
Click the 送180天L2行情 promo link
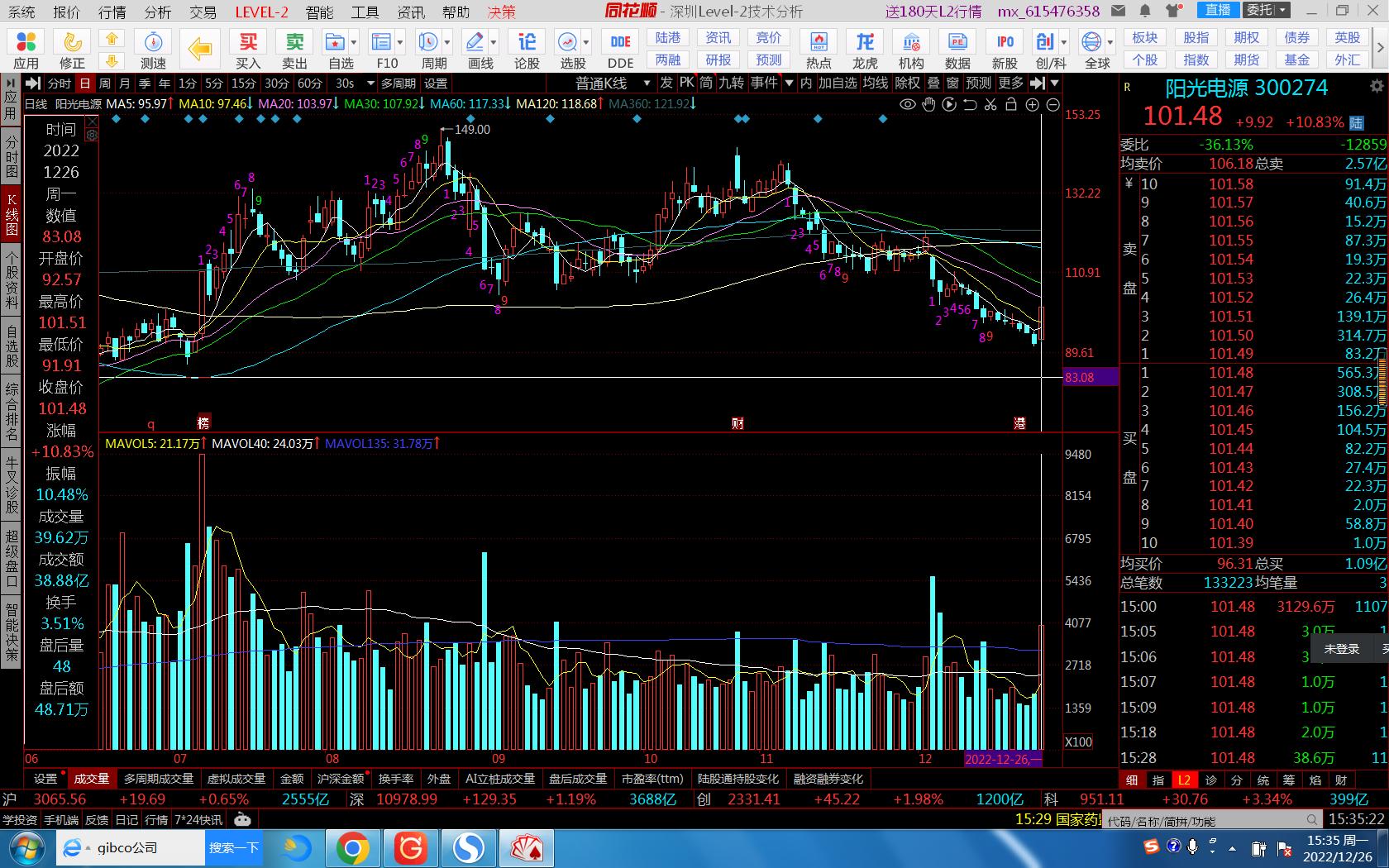click(x=933, y=12)
